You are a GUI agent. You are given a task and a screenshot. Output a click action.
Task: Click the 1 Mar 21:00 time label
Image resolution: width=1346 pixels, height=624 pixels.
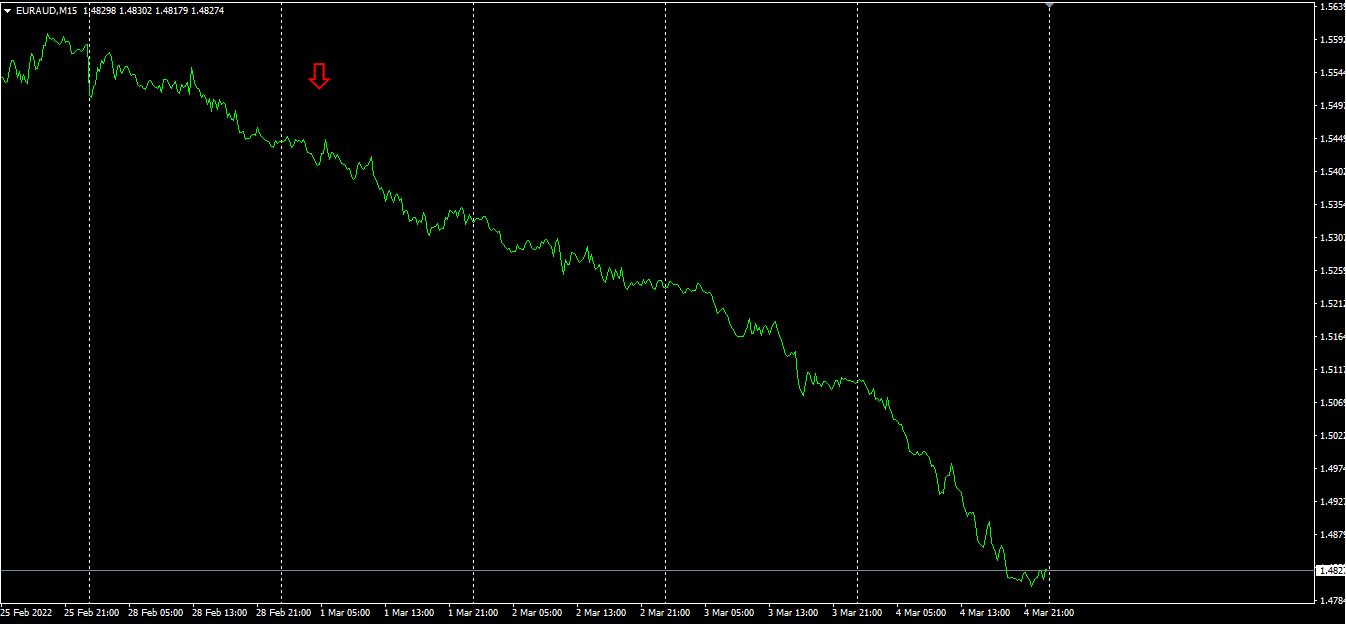pyautogui.click(x=473, y=612)
